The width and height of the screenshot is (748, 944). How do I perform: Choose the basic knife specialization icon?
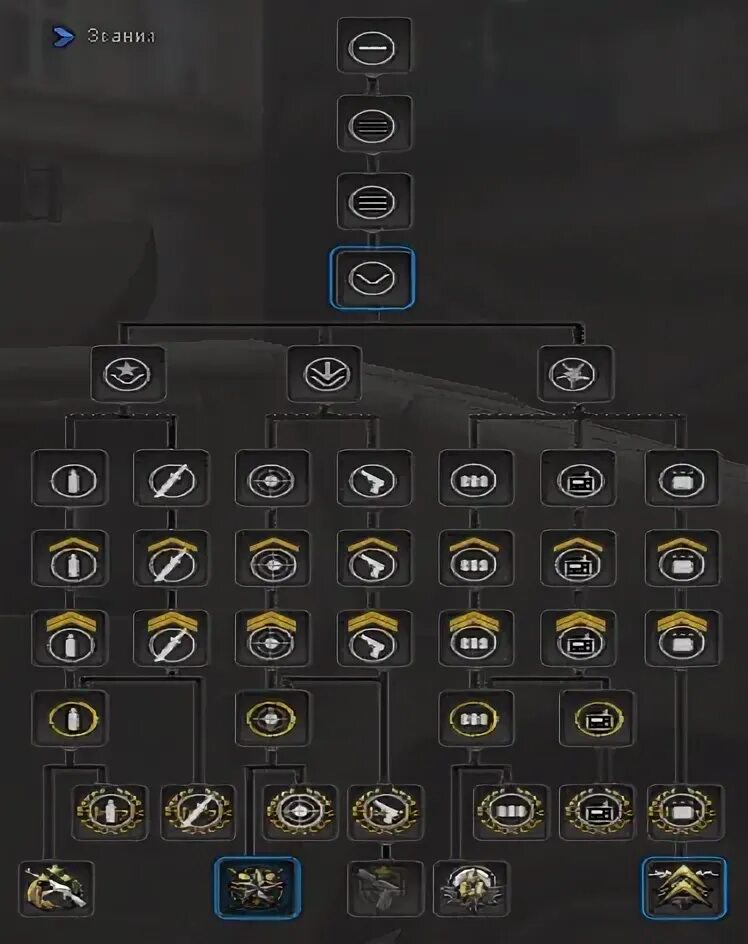(172, 479)
